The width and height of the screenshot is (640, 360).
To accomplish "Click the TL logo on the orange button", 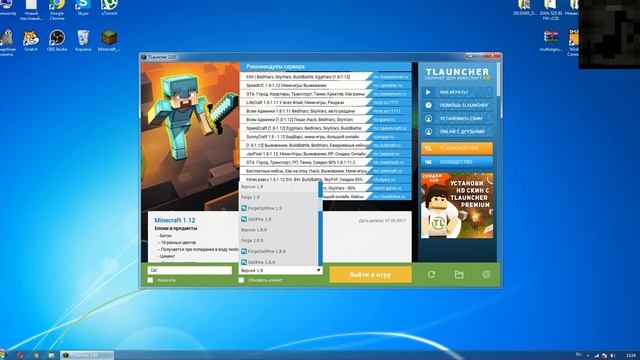I will 428,148.
